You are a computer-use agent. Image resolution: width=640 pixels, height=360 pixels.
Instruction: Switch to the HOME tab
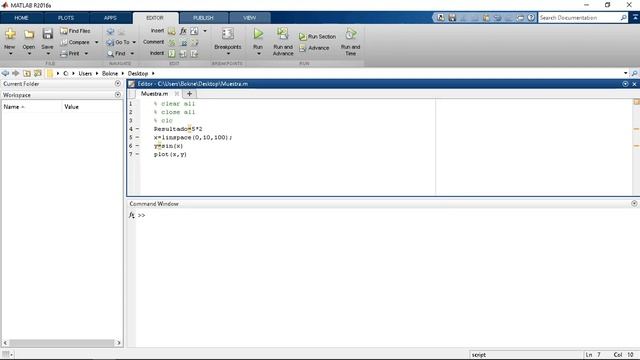coord(21,18)
